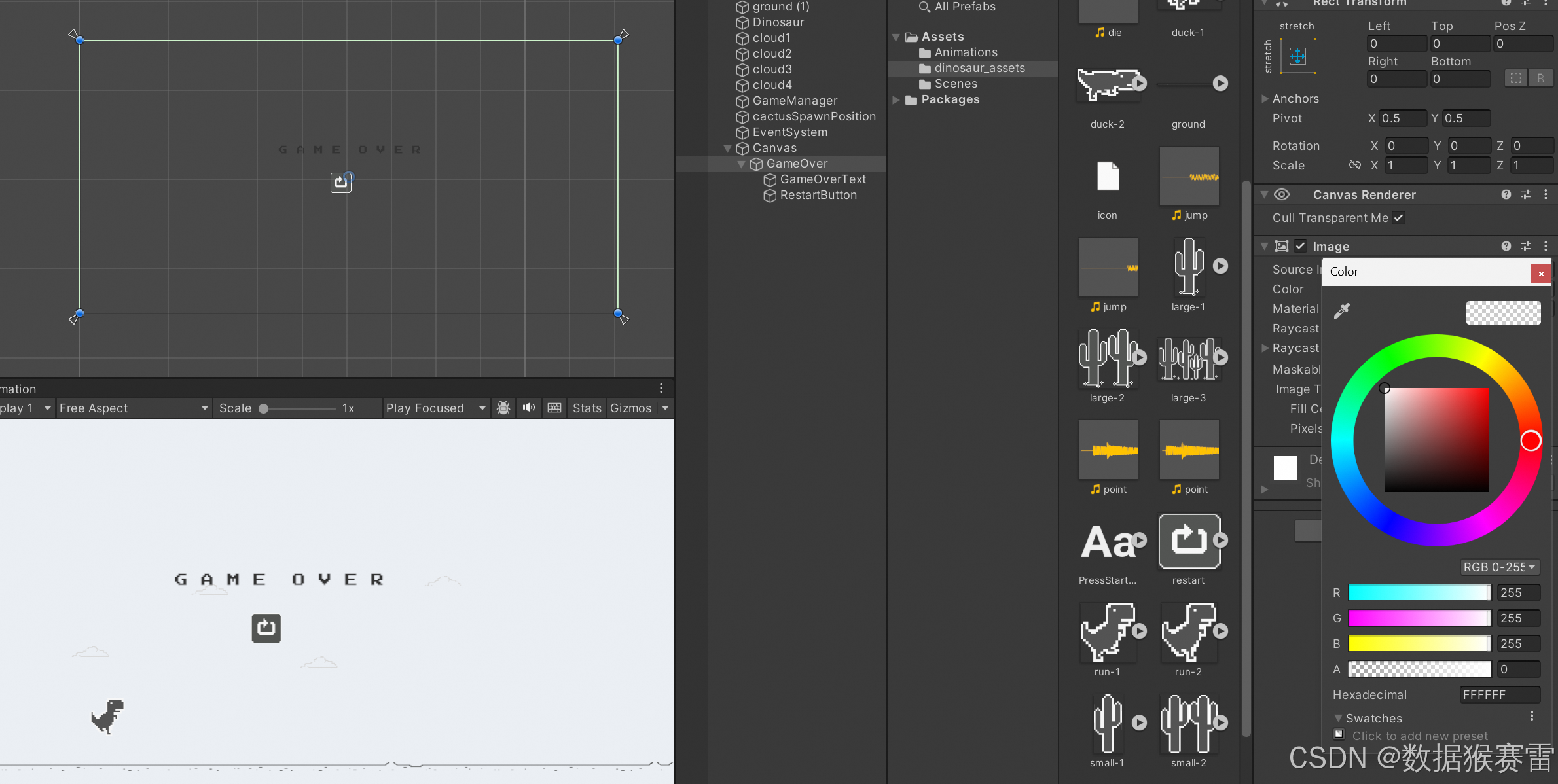Collapse the Swatches section
Viewport: 1558px width, 784px height.
tap(1339, 718)
